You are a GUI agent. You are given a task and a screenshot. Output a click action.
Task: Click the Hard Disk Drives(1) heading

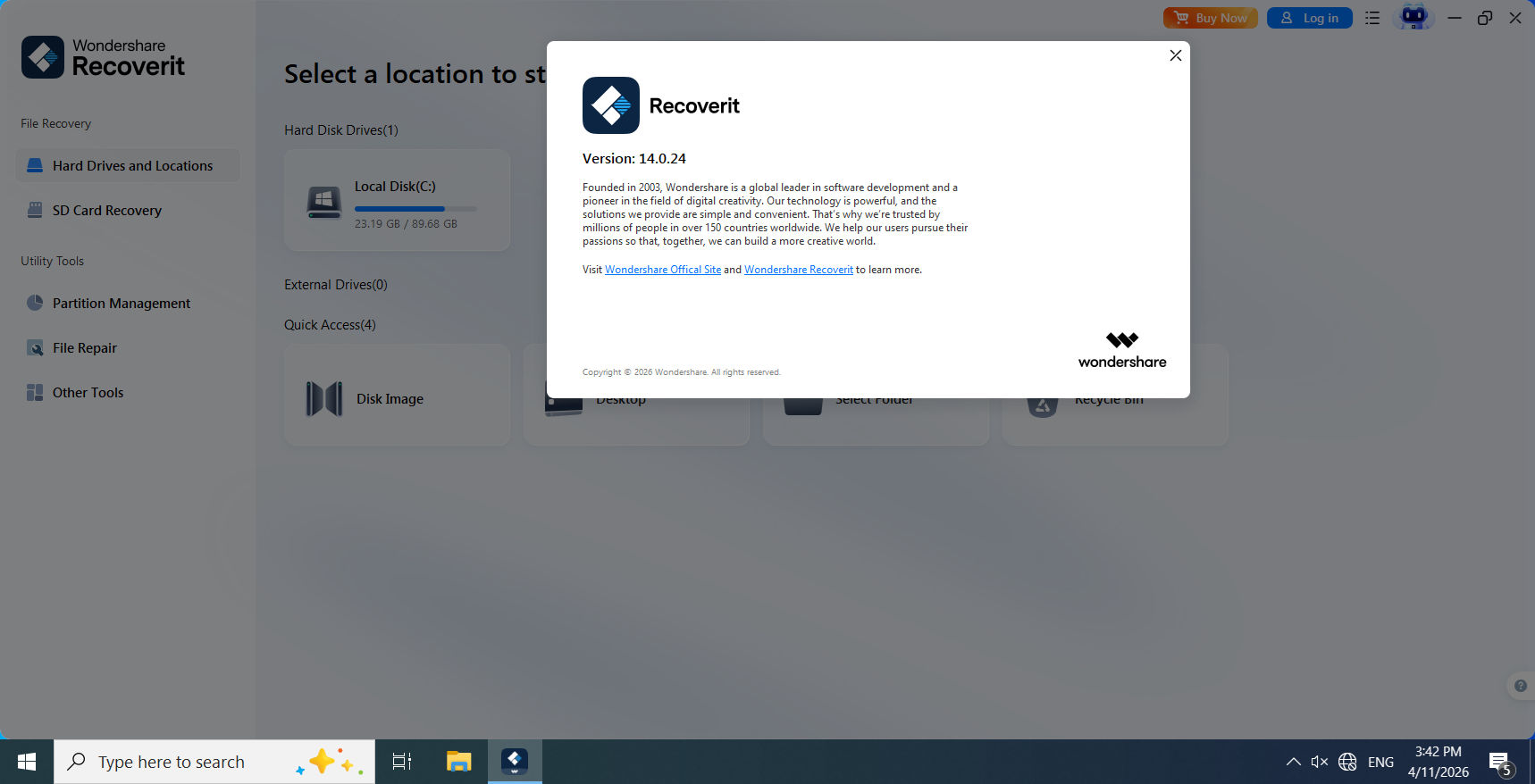341,130
